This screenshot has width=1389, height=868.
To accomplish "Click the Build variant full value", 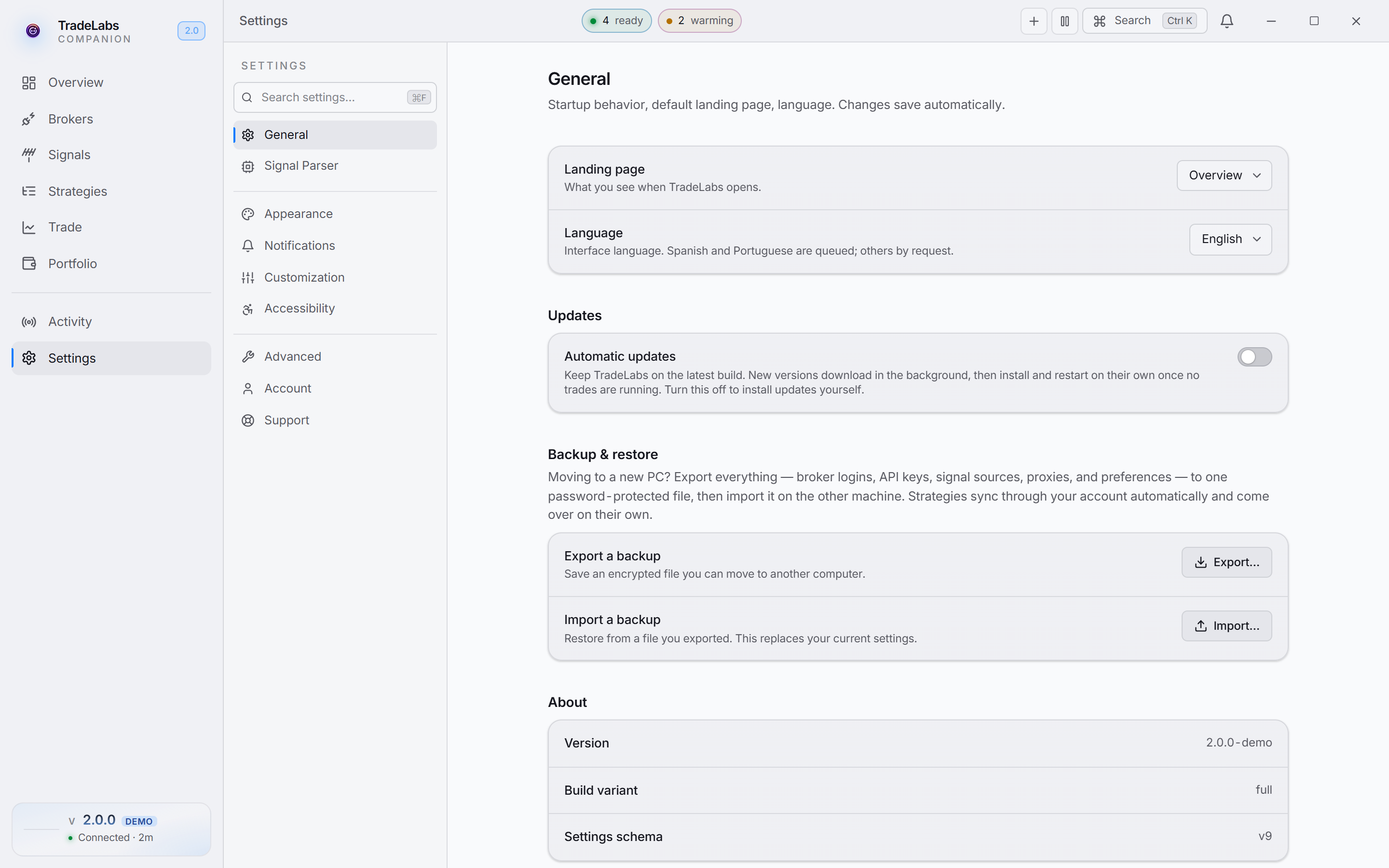I will [x=1263, y=790].
